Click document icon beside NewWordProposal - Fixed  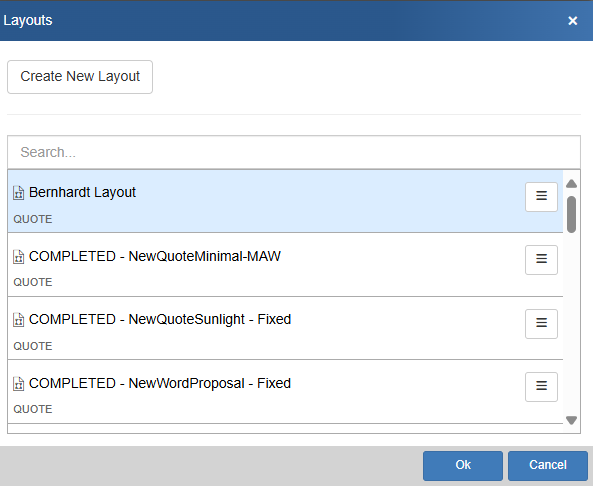[x=19, y=384]
